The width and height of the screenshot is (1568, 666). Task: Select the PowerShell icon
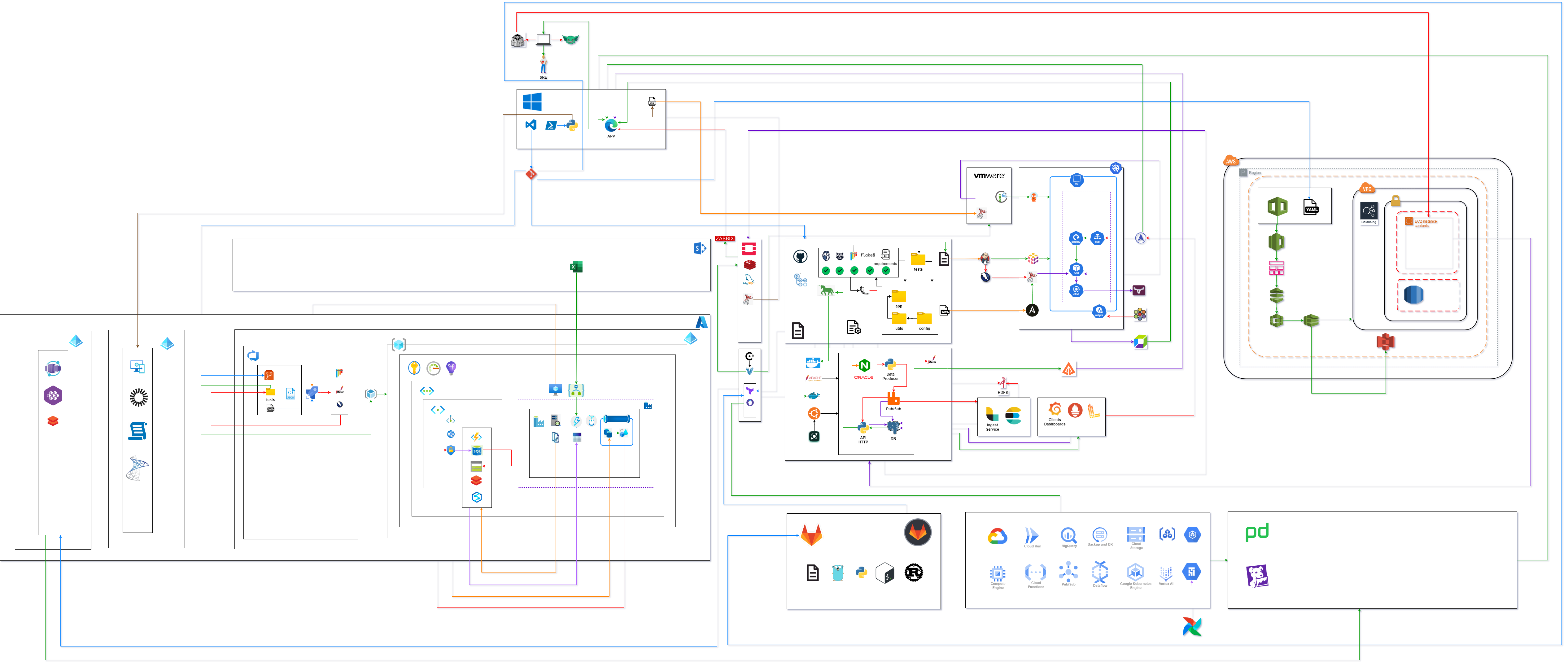tap(551, 125)
